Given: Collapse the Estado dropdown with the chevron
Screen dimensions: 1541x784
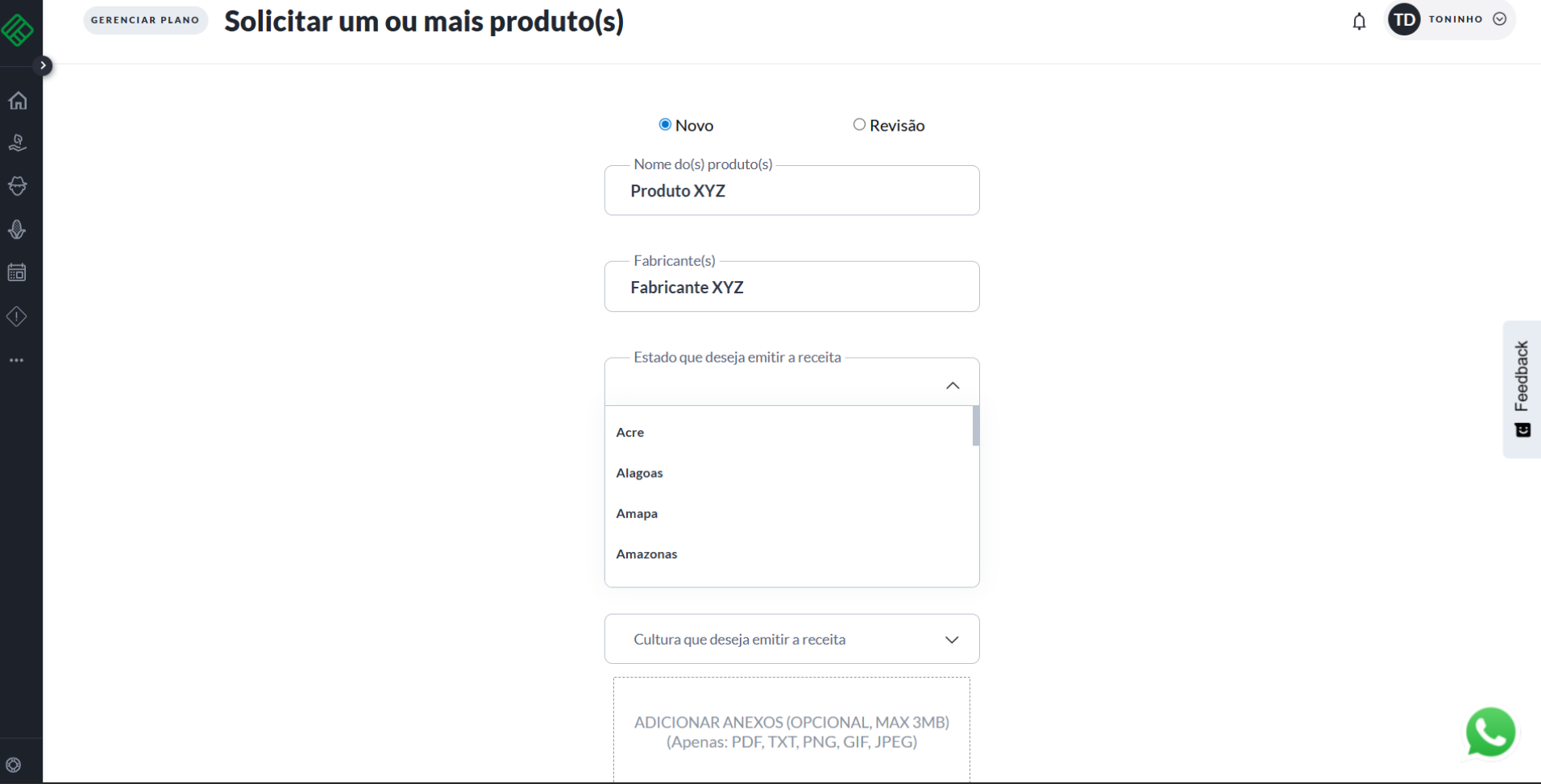Looking at the screenshot, I should 952,386.
